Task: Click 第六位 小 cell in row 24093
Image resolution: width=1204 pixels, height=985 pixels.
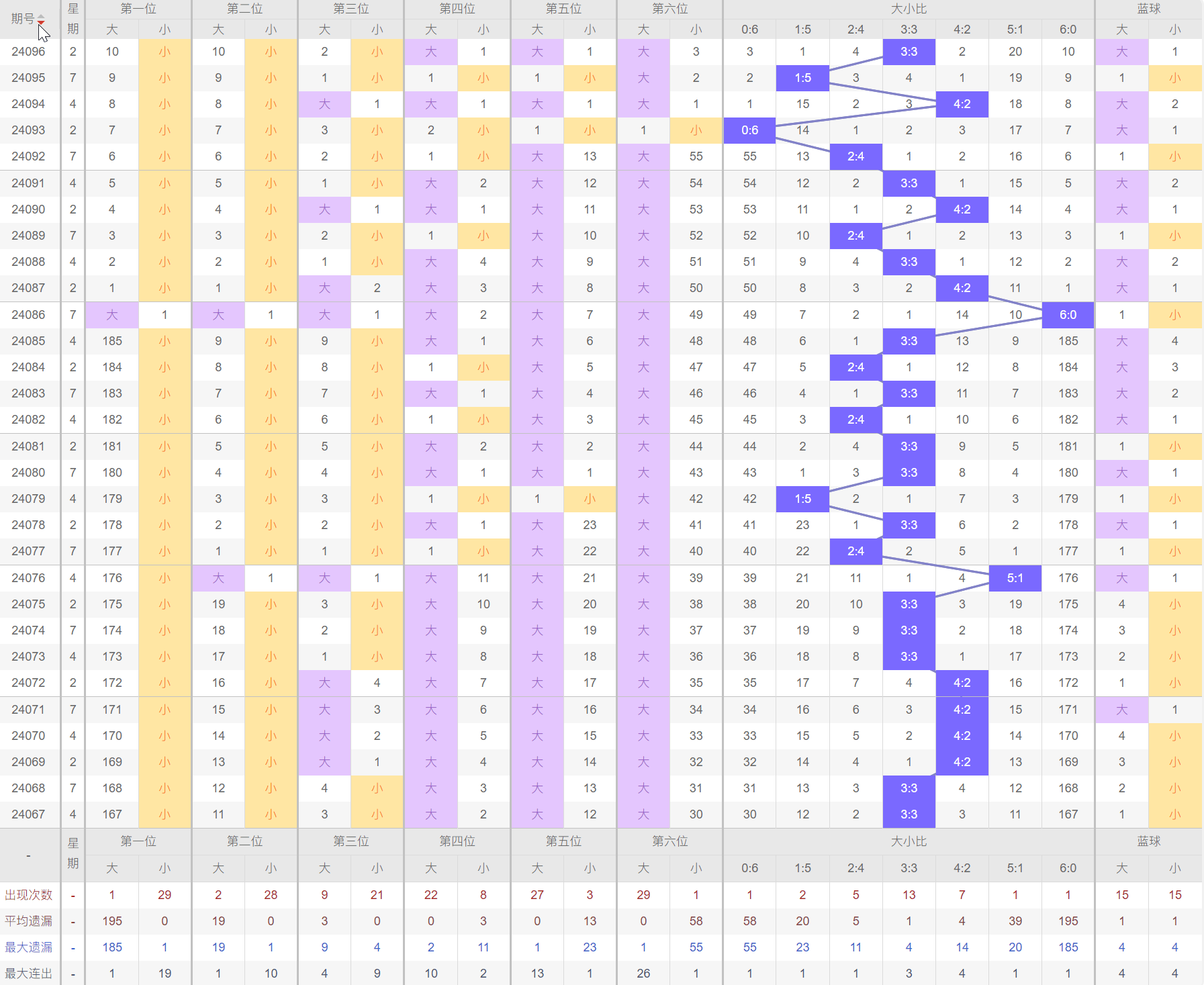Action: [x=696, y=130]
